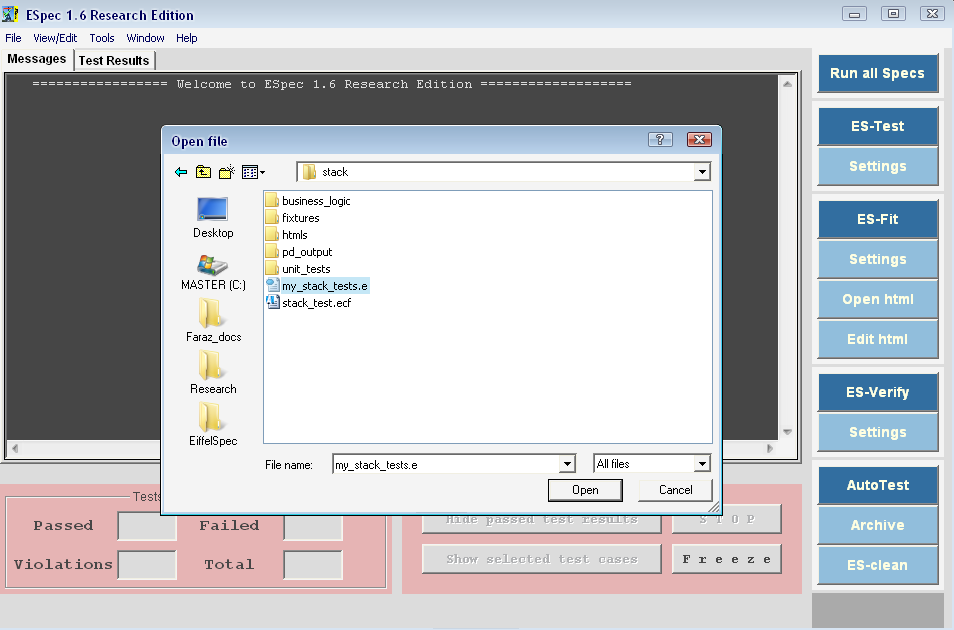Select the pd_output folder
The width and height of the screenshot is (954, 630).
299,252
